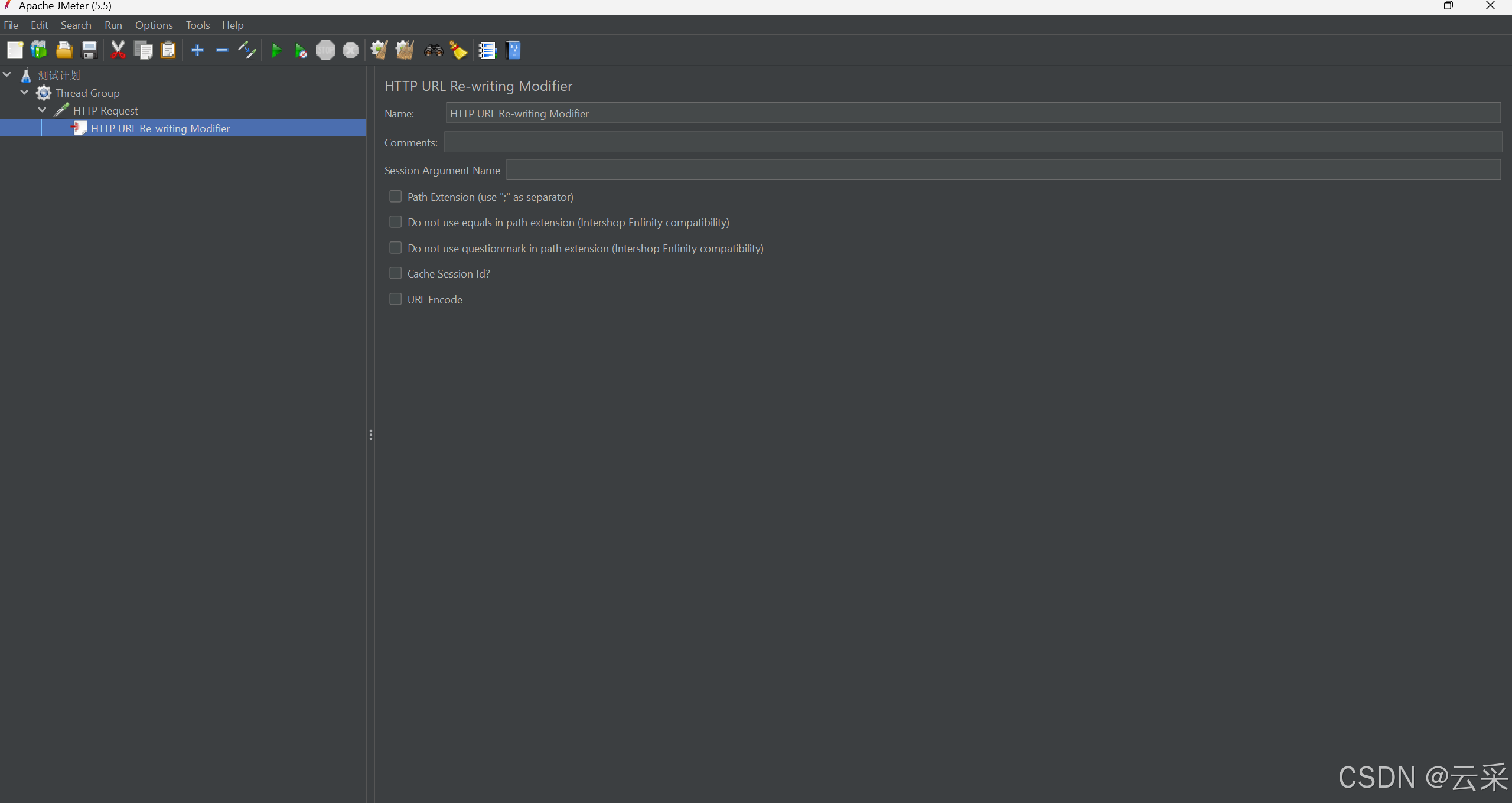Click the URL Re-writing Modifier tree icon
This screenshot has height=803, width=1512.
point(79,128)
